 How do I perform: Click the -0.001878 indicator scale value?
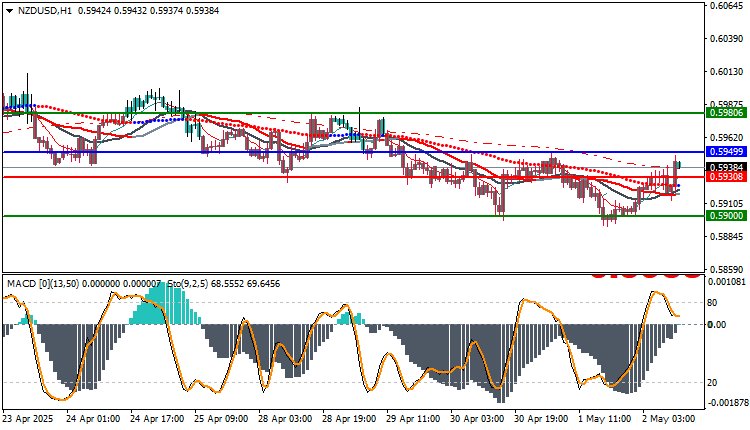(x=727, y=403)
